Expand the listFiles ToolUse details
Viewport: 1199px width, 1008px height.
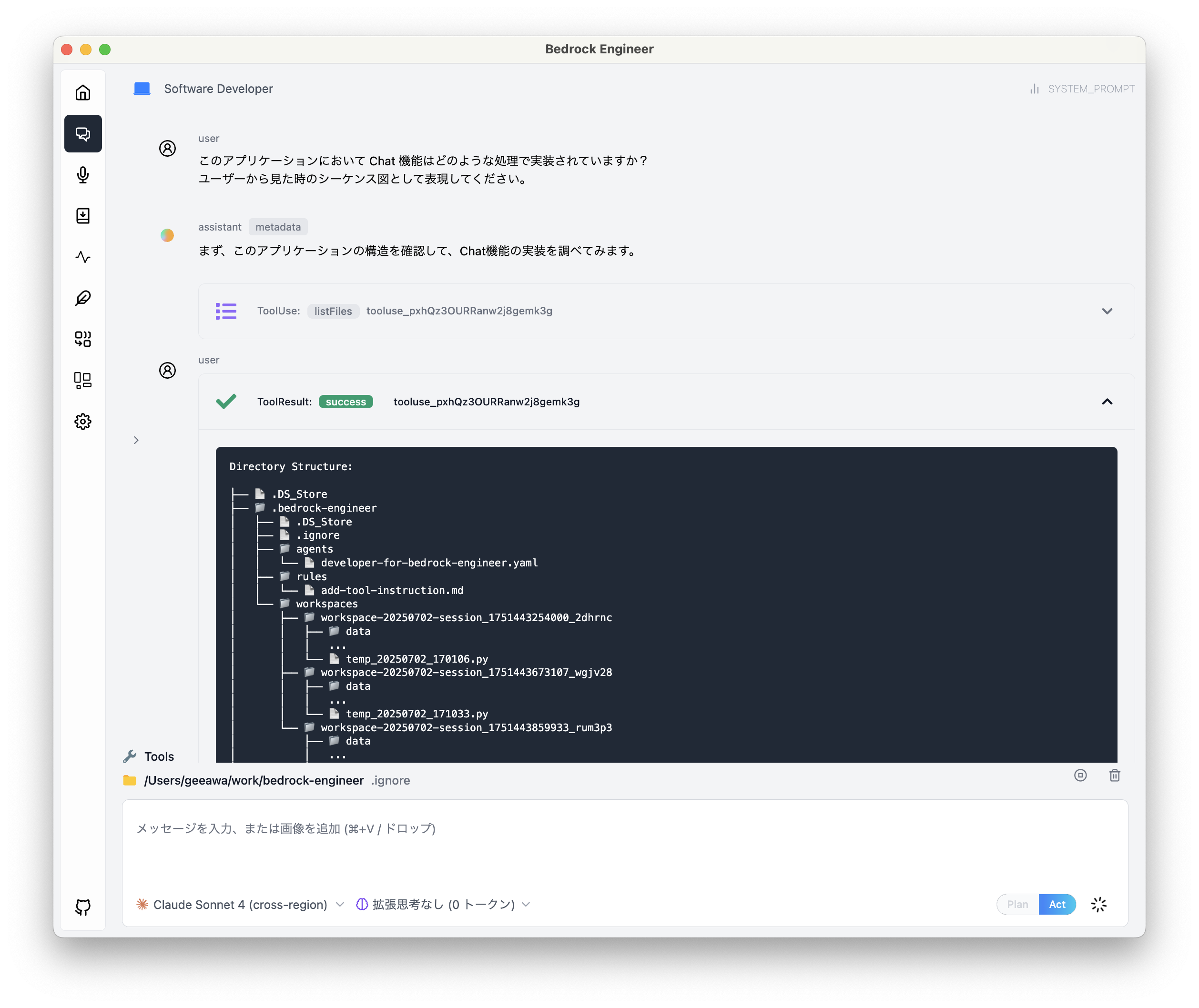pyautogui.click(x=1108, y=312)
